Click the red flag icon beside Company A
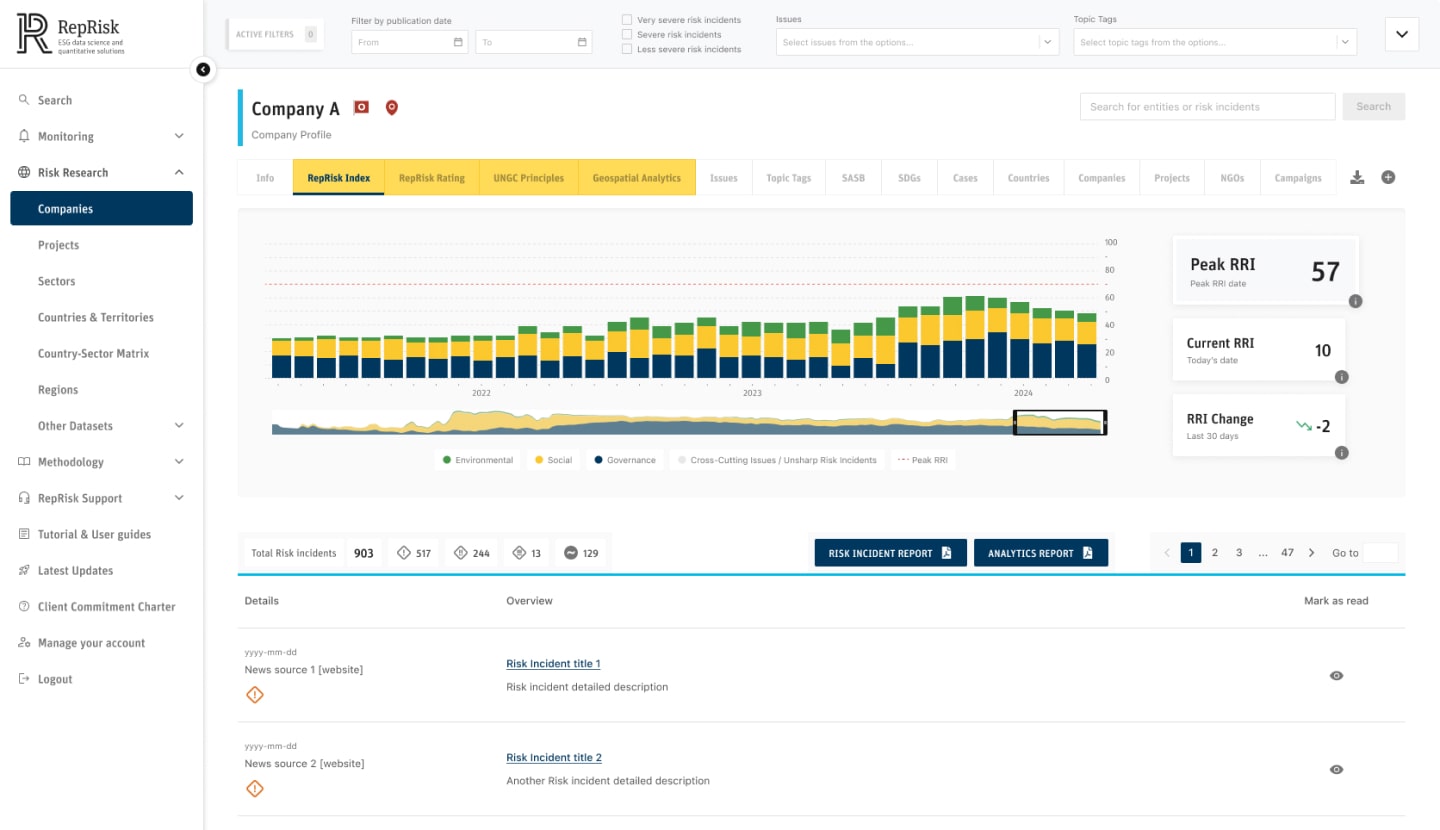 pyautogui.click(x=361, y=108)
